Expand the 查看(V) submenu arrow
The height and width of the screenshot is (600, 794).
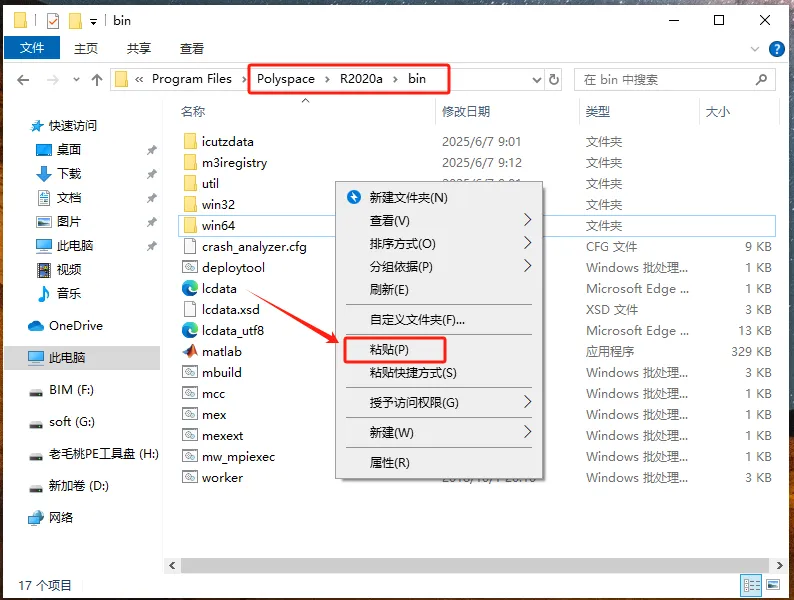tap(527, 220)
